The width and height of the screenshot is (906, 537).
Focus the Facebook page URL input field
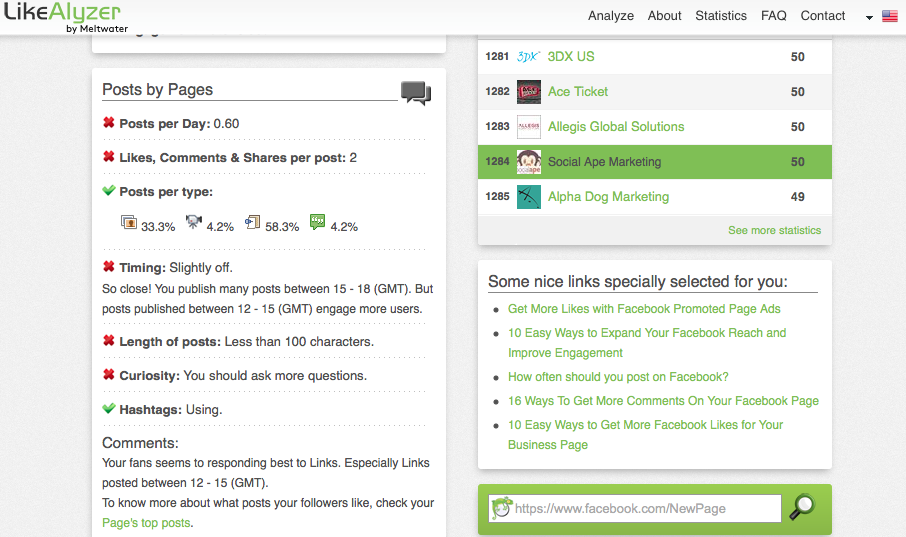click(644, 509)
